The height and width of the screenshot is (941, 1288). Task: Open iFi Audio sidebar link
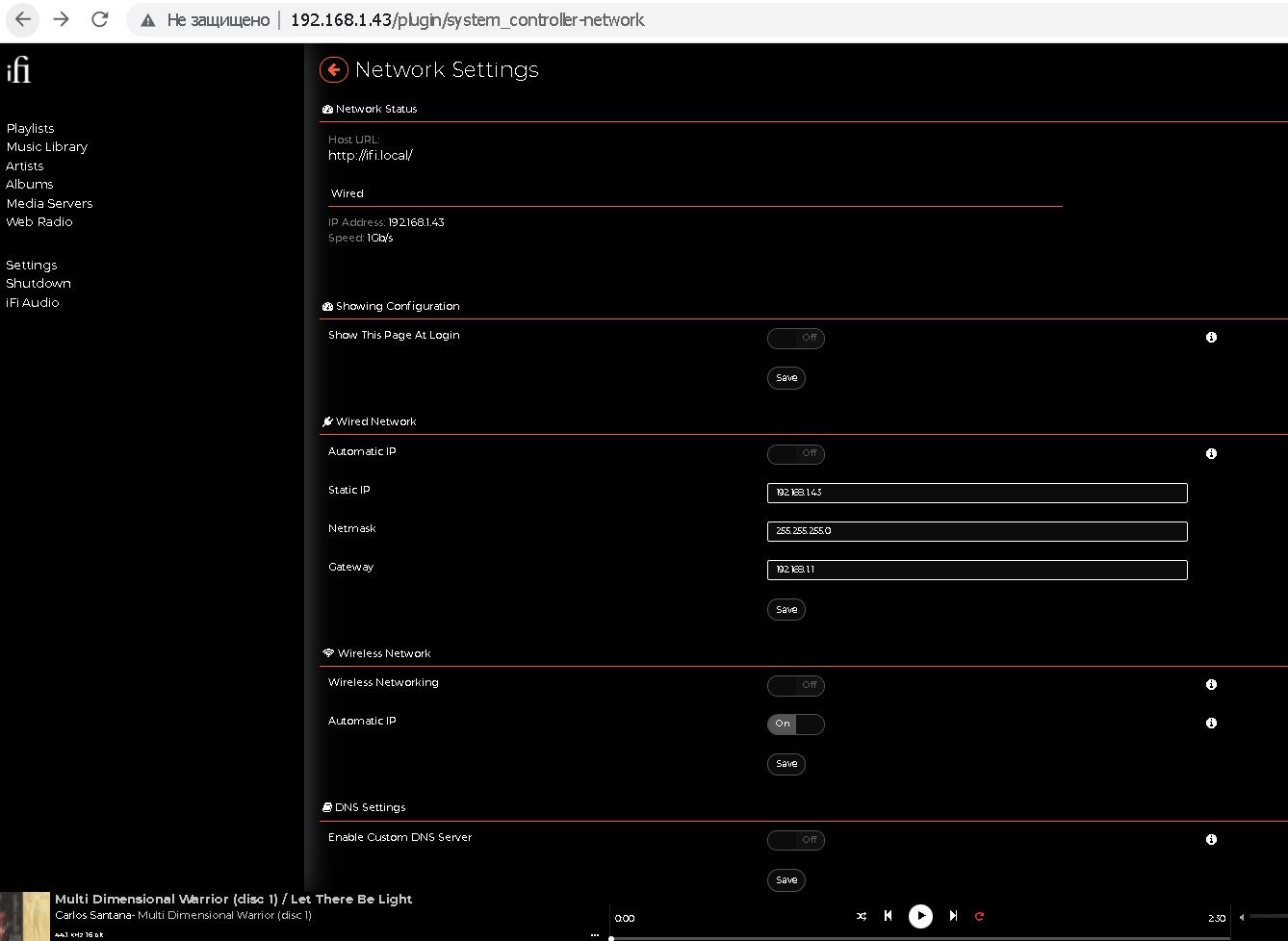32,302
